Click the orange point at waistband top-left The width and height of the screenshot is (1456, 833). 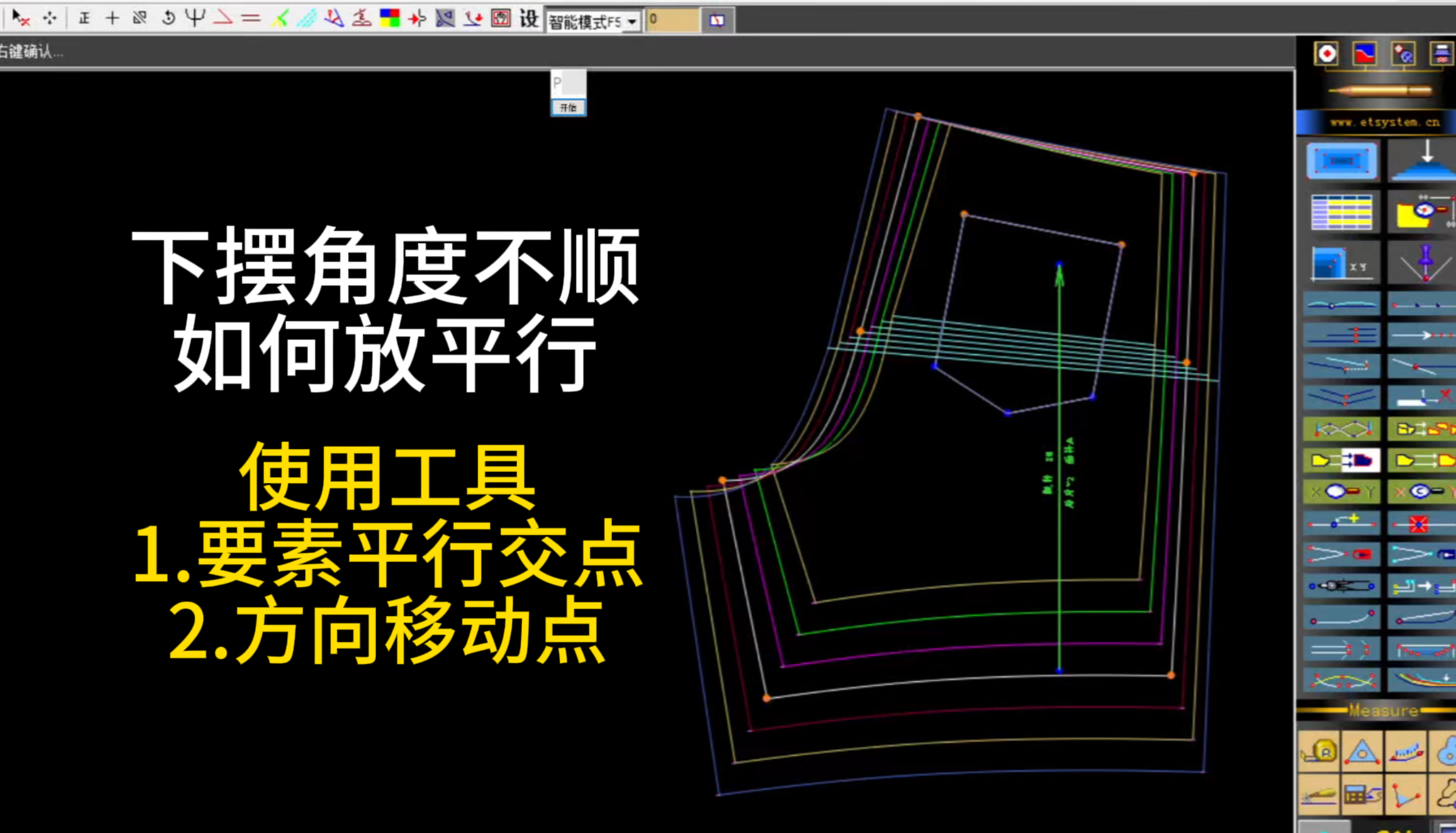(918, 116)
